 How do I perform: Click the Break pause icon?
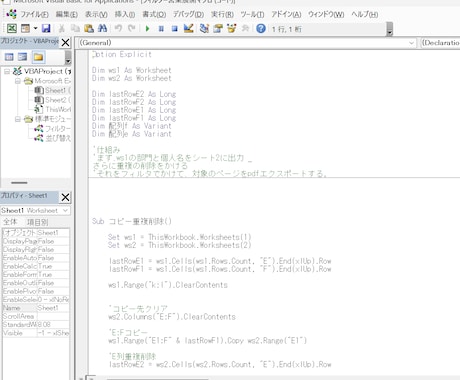click(161, 29)
